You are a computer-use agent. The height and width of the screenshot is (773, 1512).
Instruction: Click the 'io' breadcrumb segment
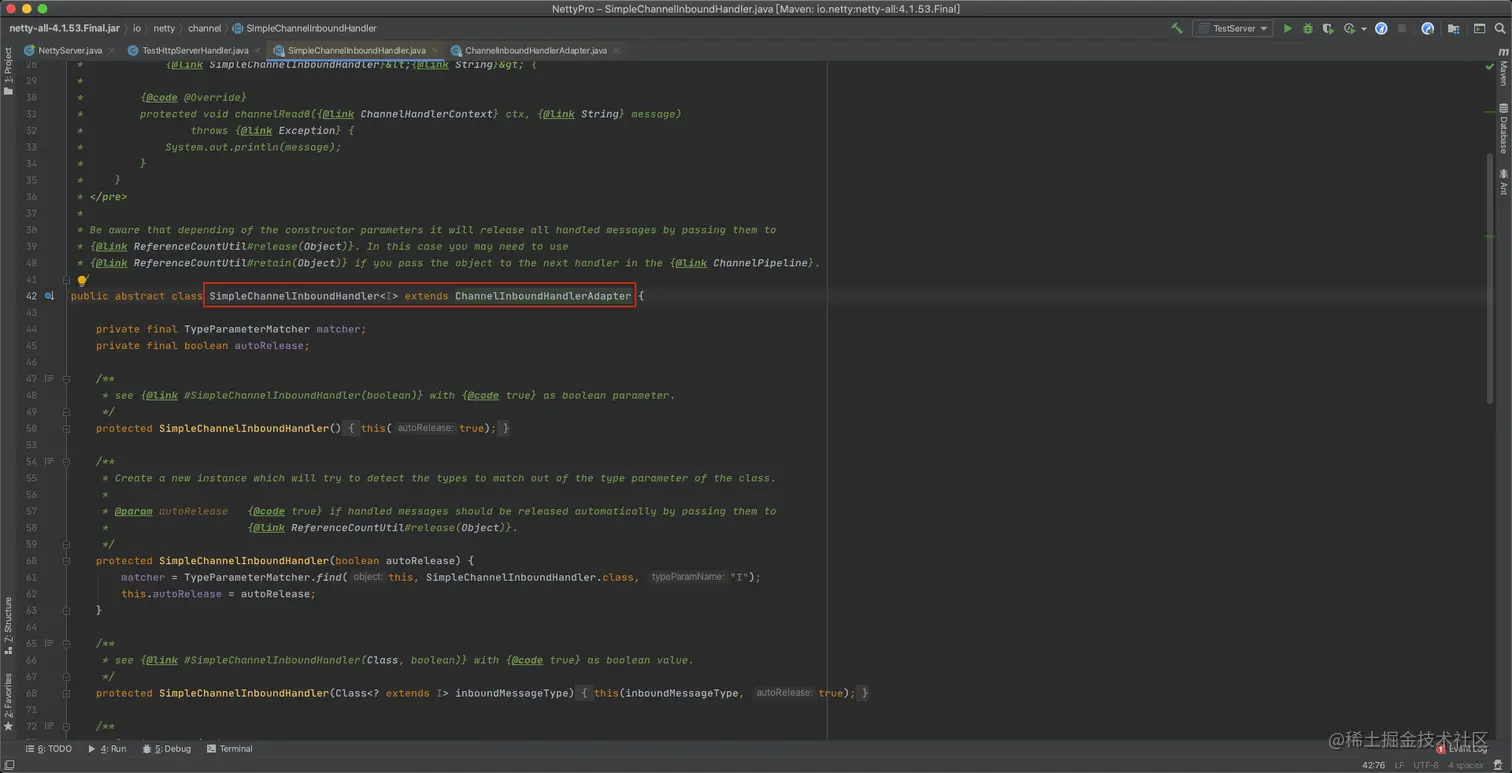click(x=137, y=29)
